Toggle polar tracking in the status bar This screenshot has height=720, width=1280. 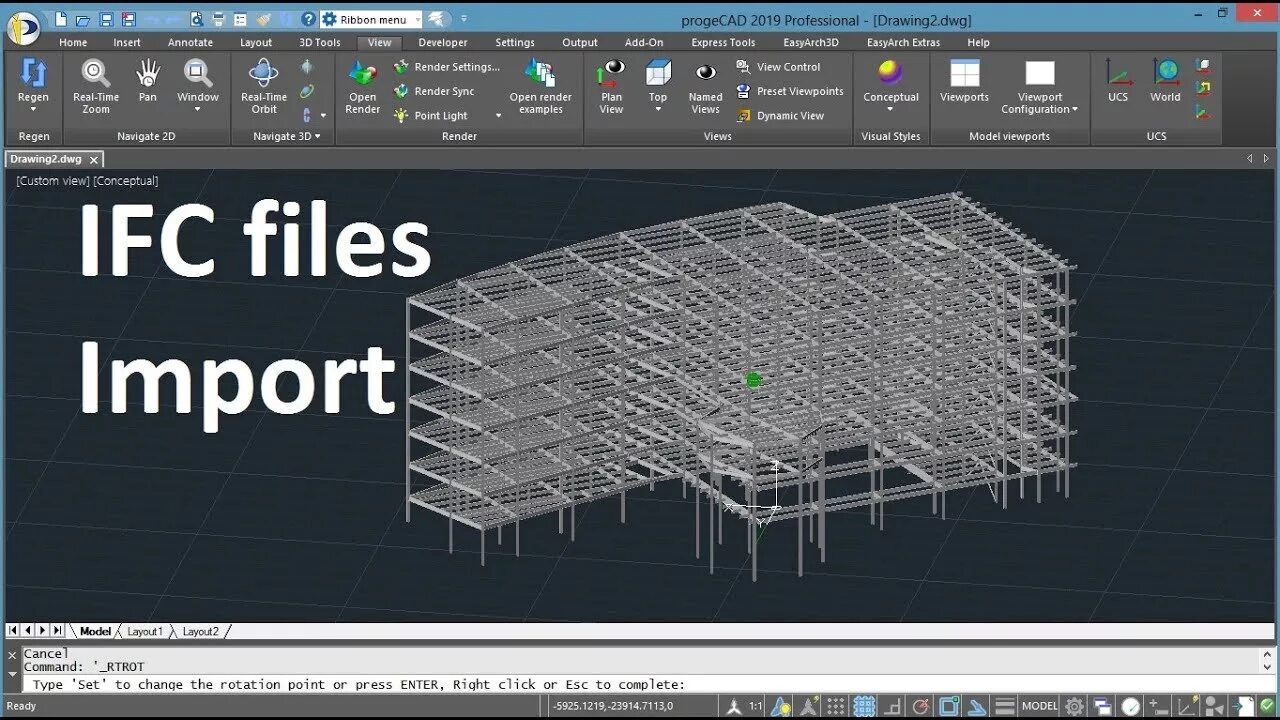[920, 706]
